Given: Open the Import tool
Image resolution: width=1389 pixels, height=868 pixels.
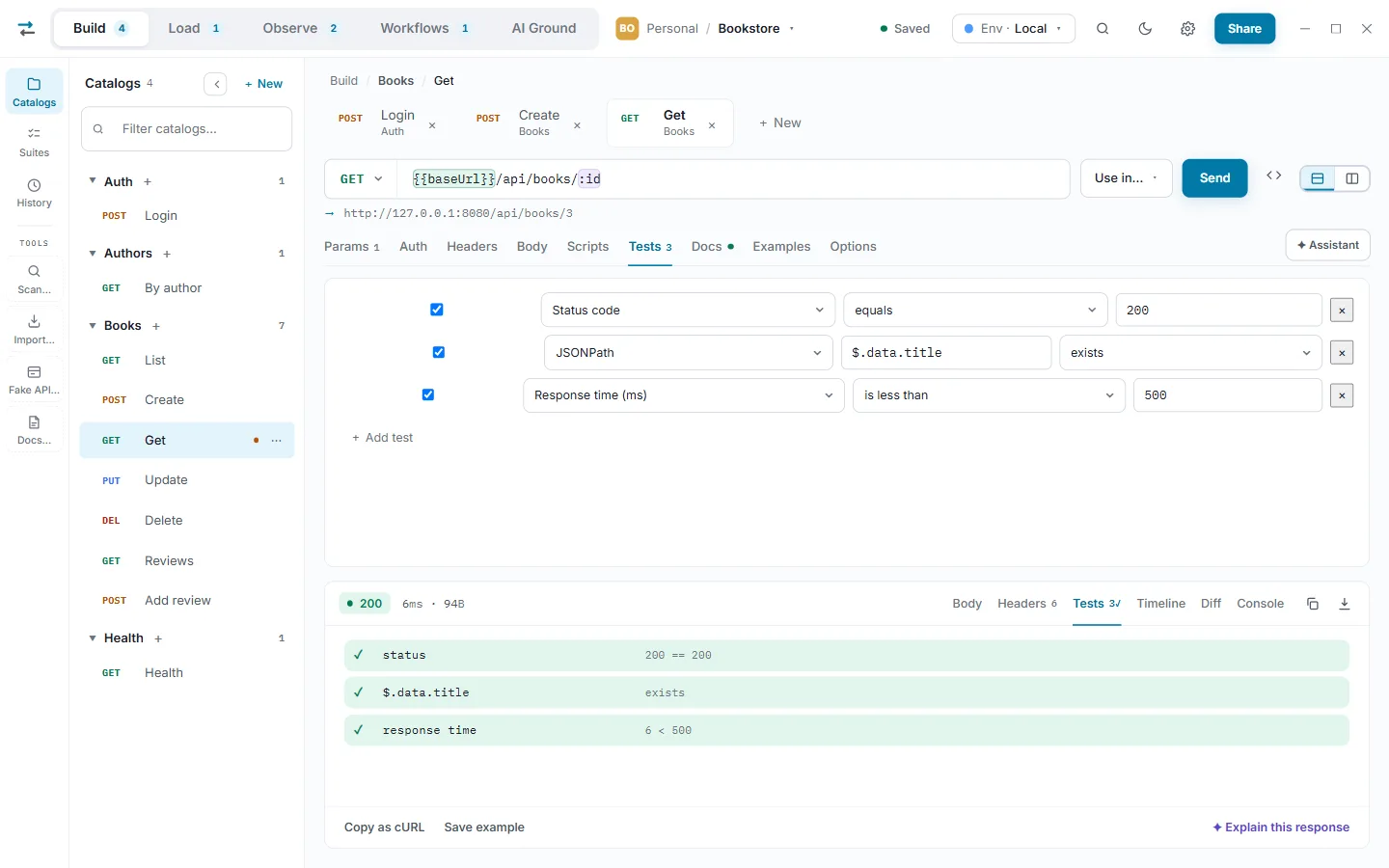Looking at the screenshot, I should pos(34,329).
